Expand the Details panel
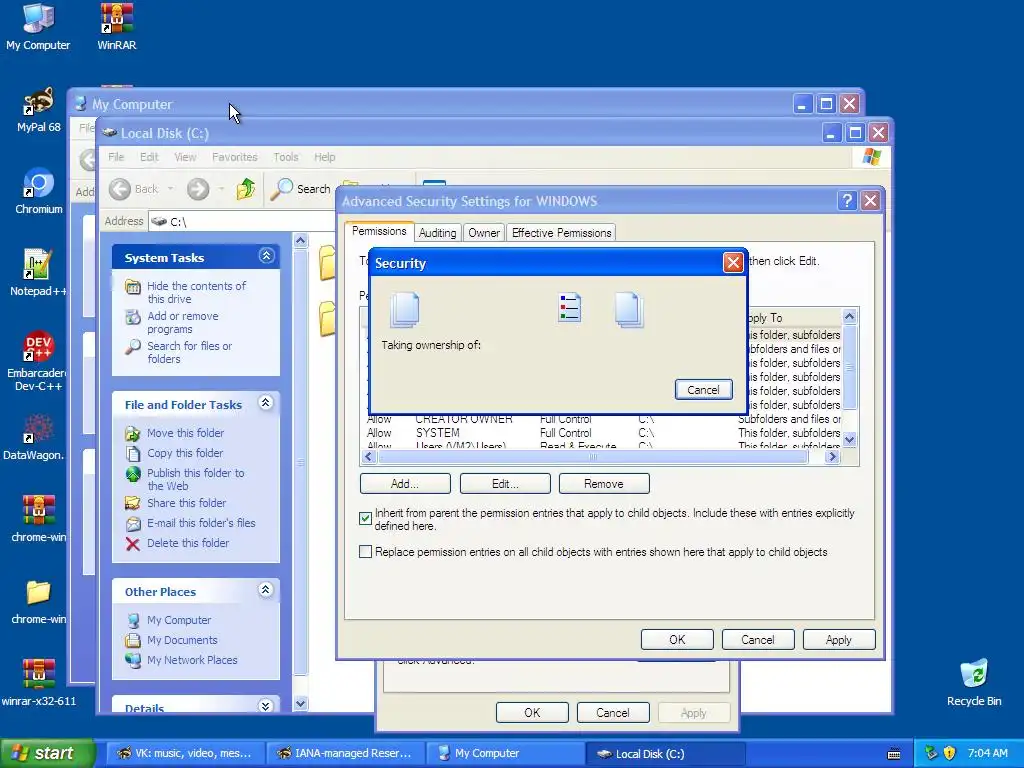The width and height of the screenshot is (1024, 768). click(266, 707)
